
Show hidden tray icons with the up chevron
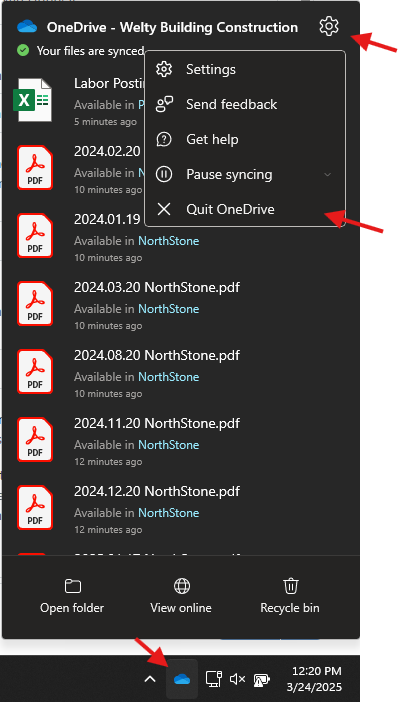click(x=150, y=679)
